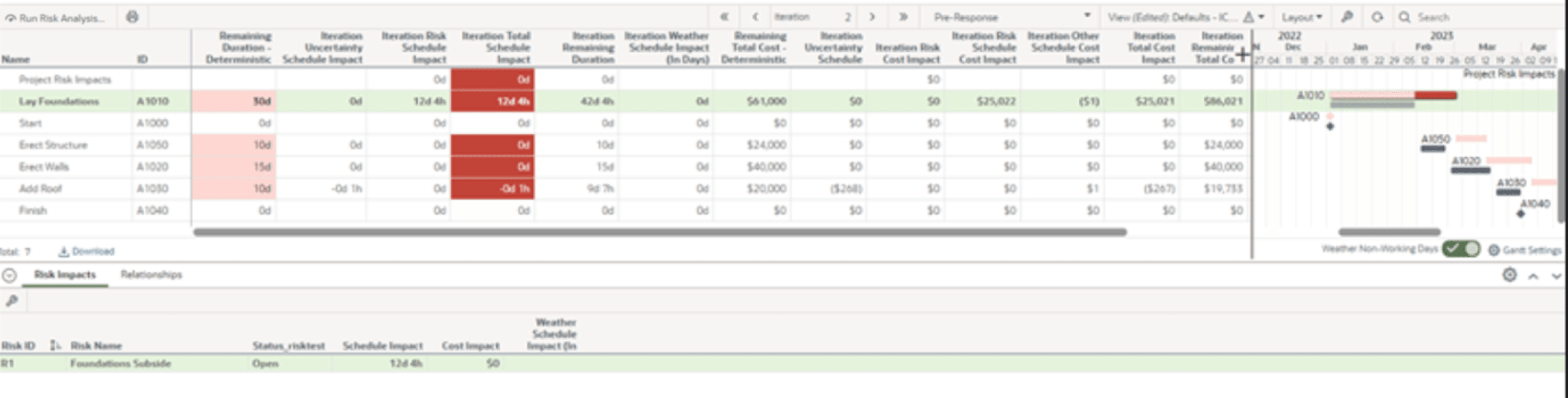The width and height of the screenshot is (1568, 398).
Task: Click the Start activity row
Action: (625, 123)
